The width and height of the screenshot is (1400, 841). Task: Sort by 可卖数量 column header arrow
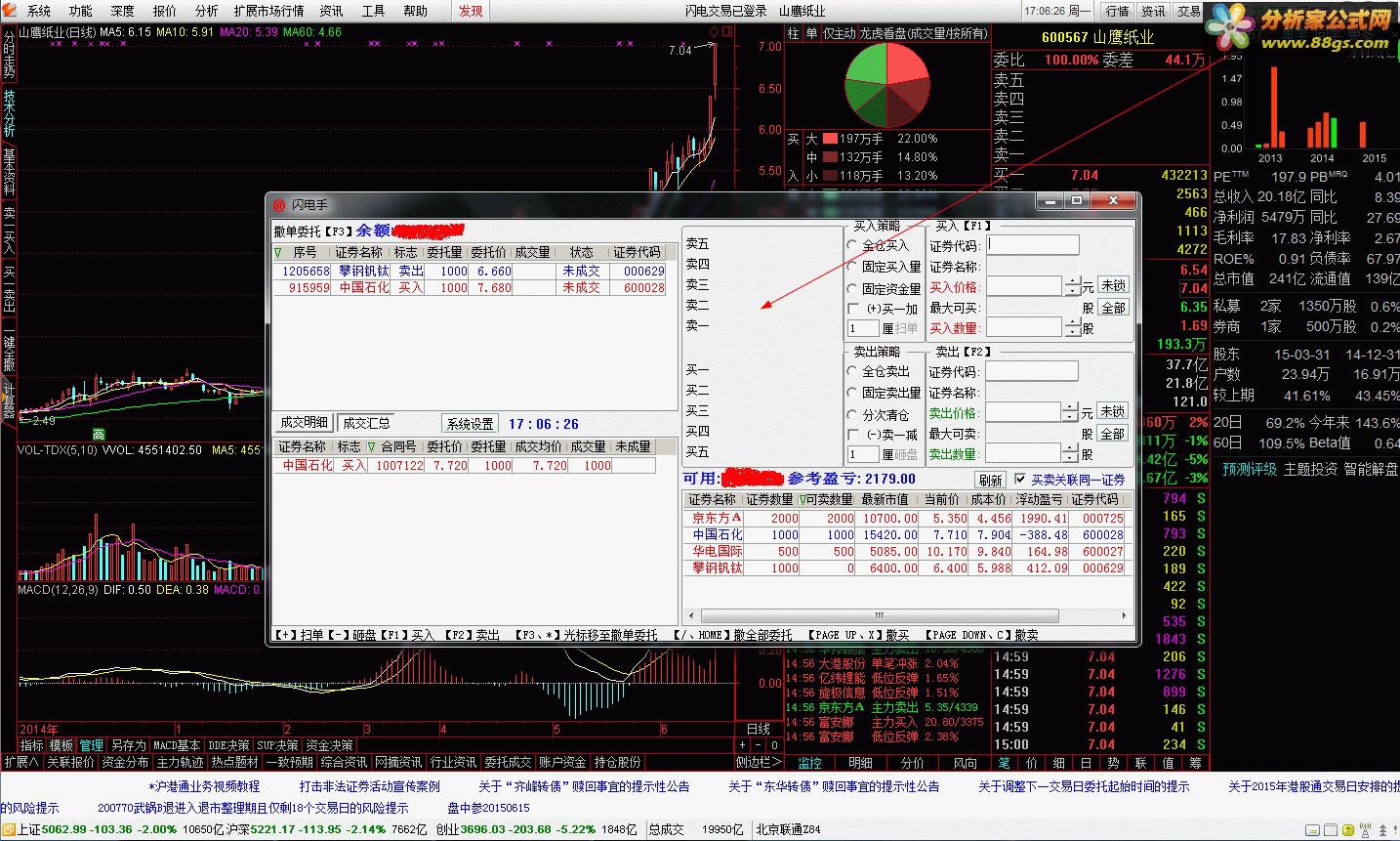[x=803, y=499]
